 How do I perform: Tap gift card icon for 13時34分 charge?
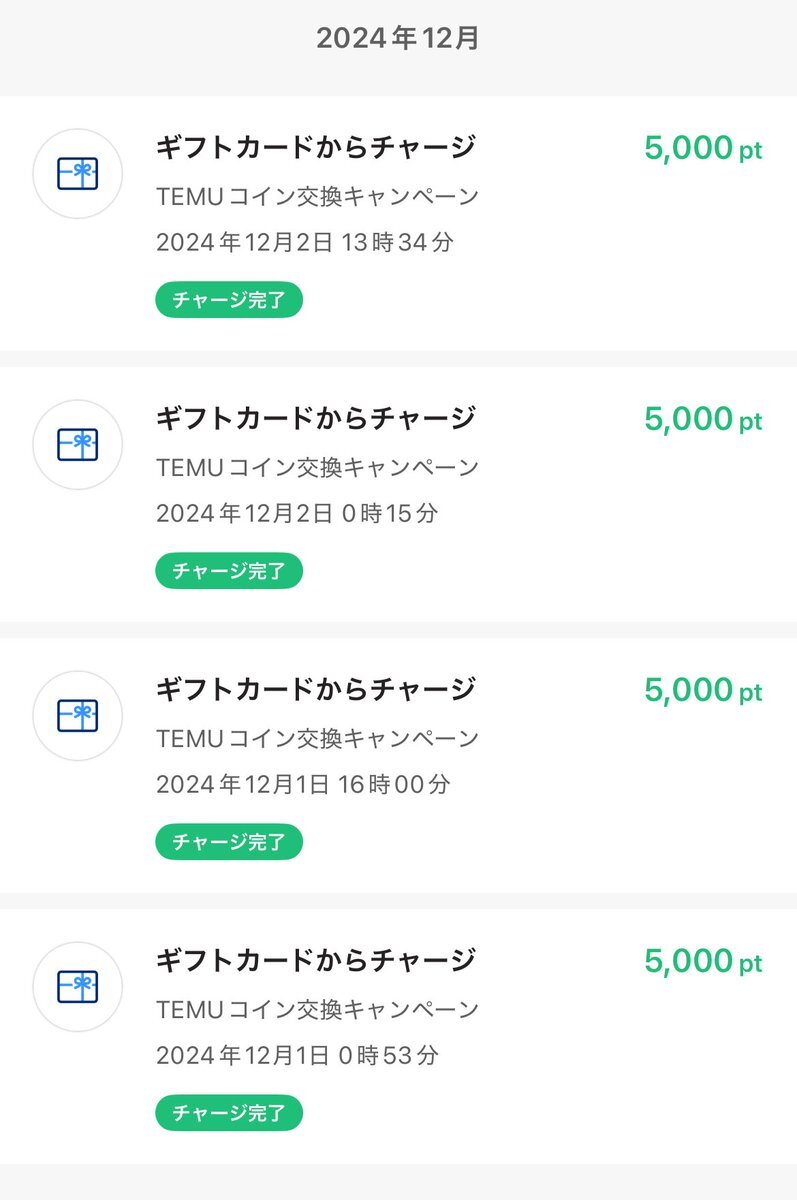coord(78,174)
